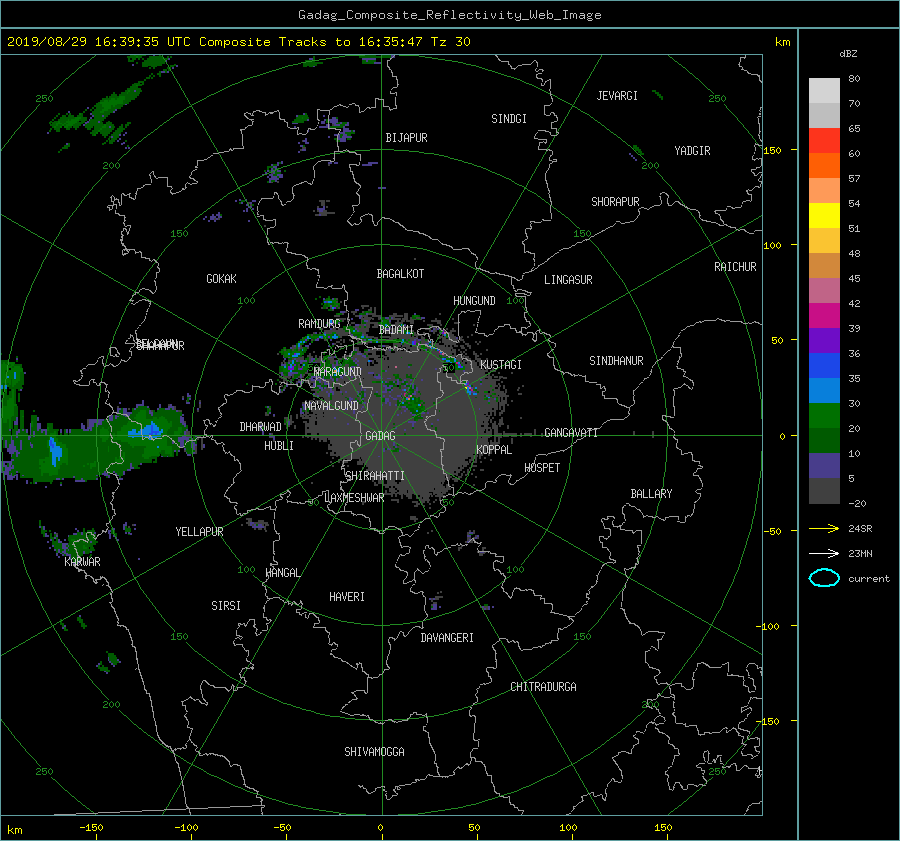Click the 2019/08/29 16:39:35 UTC timestamp
Image resolution: width=900 pixels, height=841 pixels.
(x=101, y=42)
